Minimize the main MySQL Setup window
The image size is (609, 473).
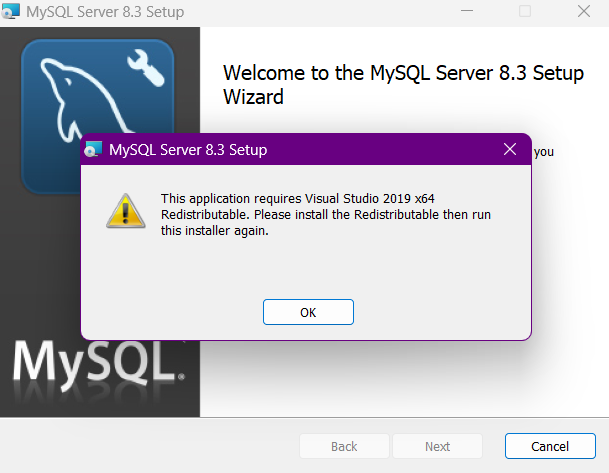tap(467, 11)
